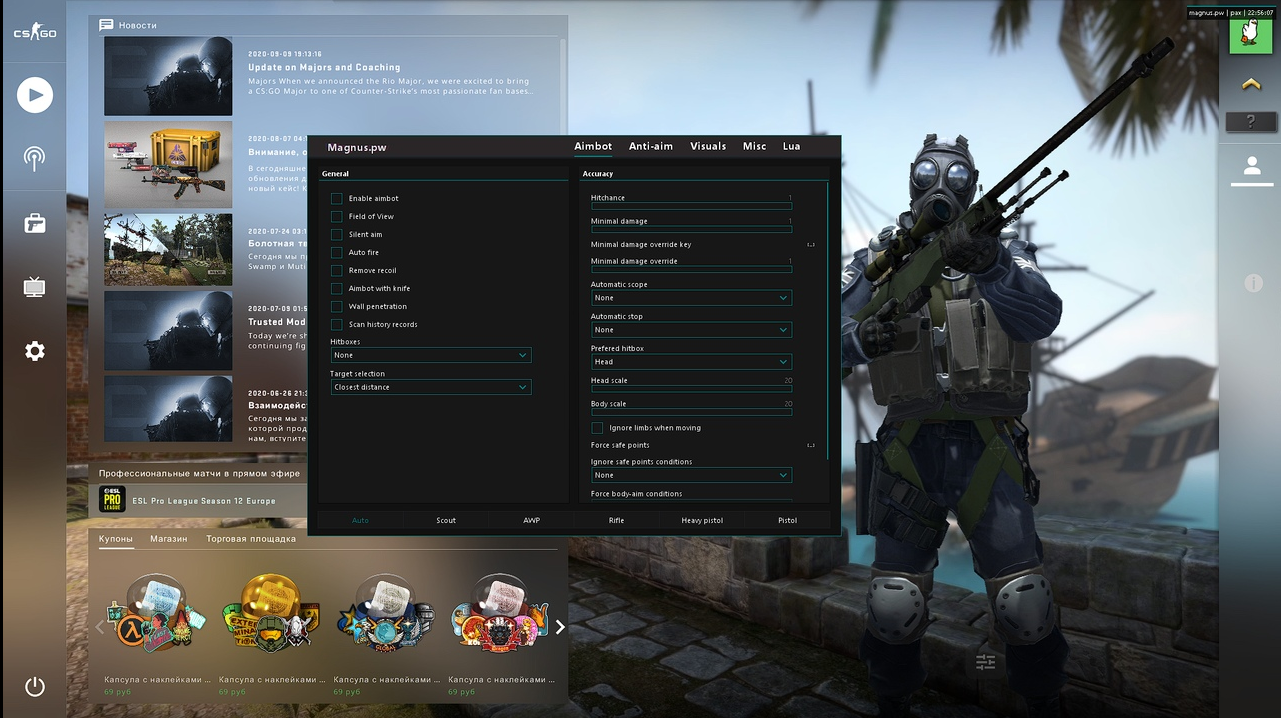Adjust the Head scale slider

tap(691, 388)
